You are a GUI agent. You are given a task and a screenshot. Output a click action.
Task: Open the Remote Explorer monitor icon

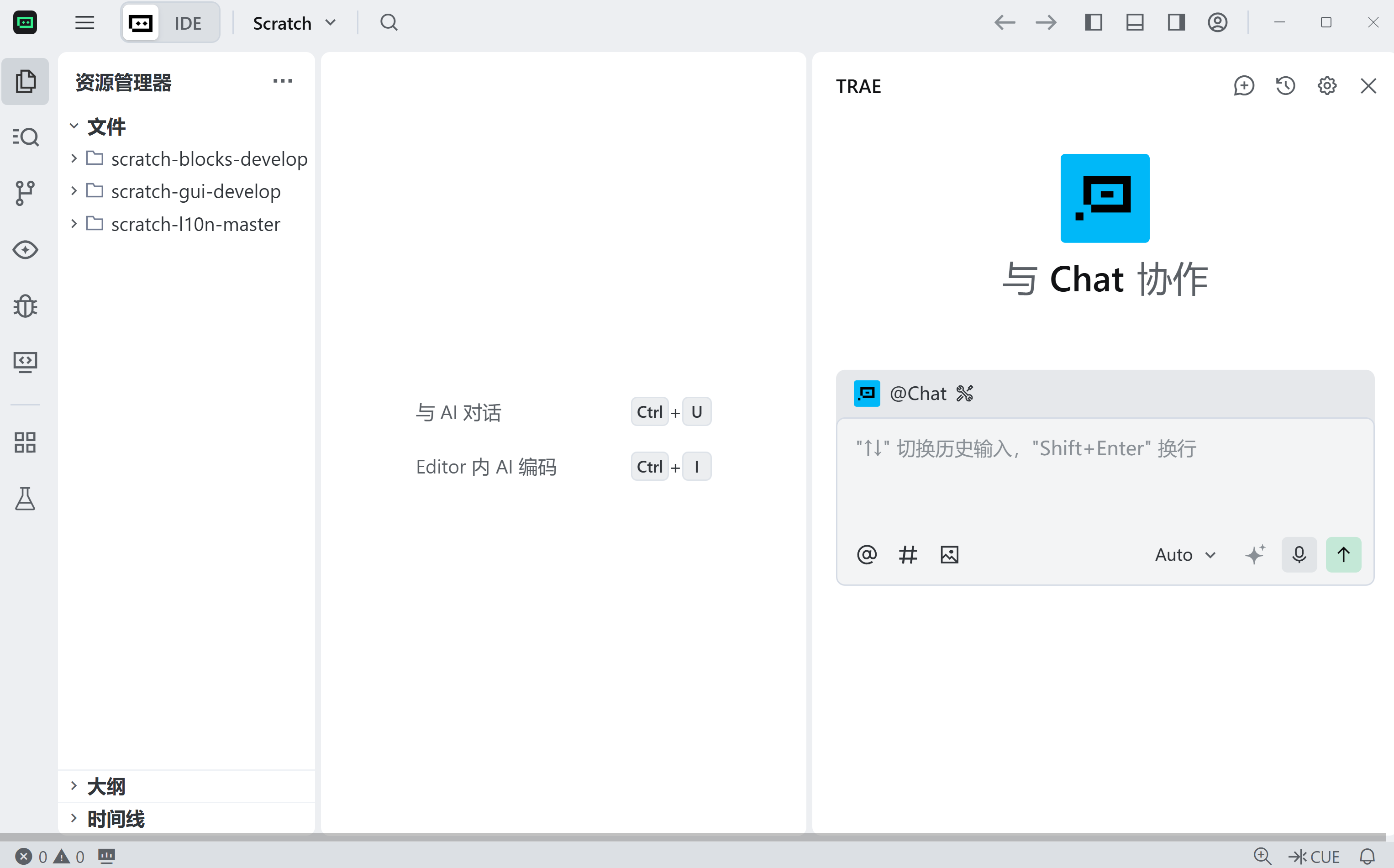point(25,362)
